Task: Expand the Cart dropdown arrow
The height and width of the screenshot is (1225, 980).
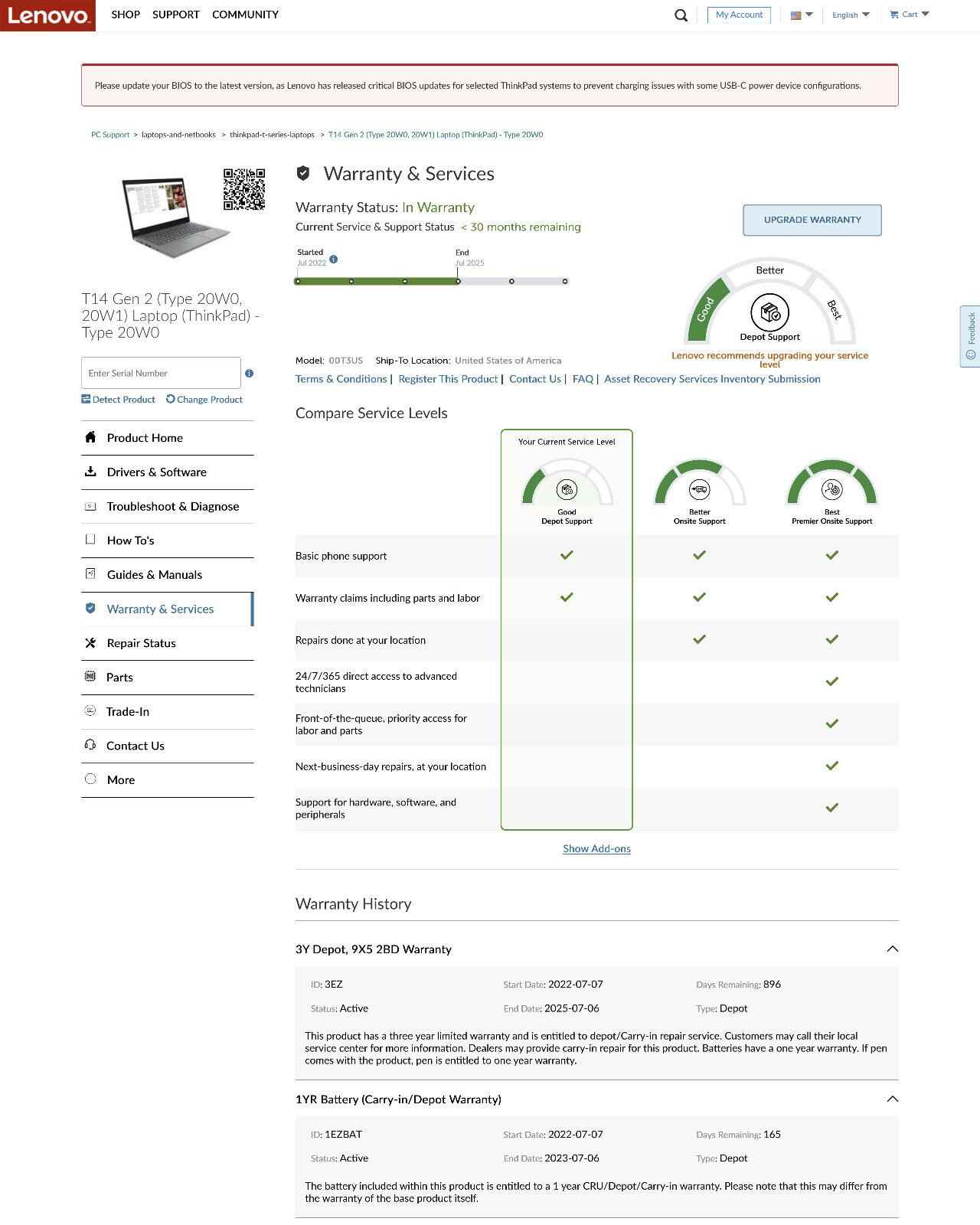Action: [x=926, y=15]
